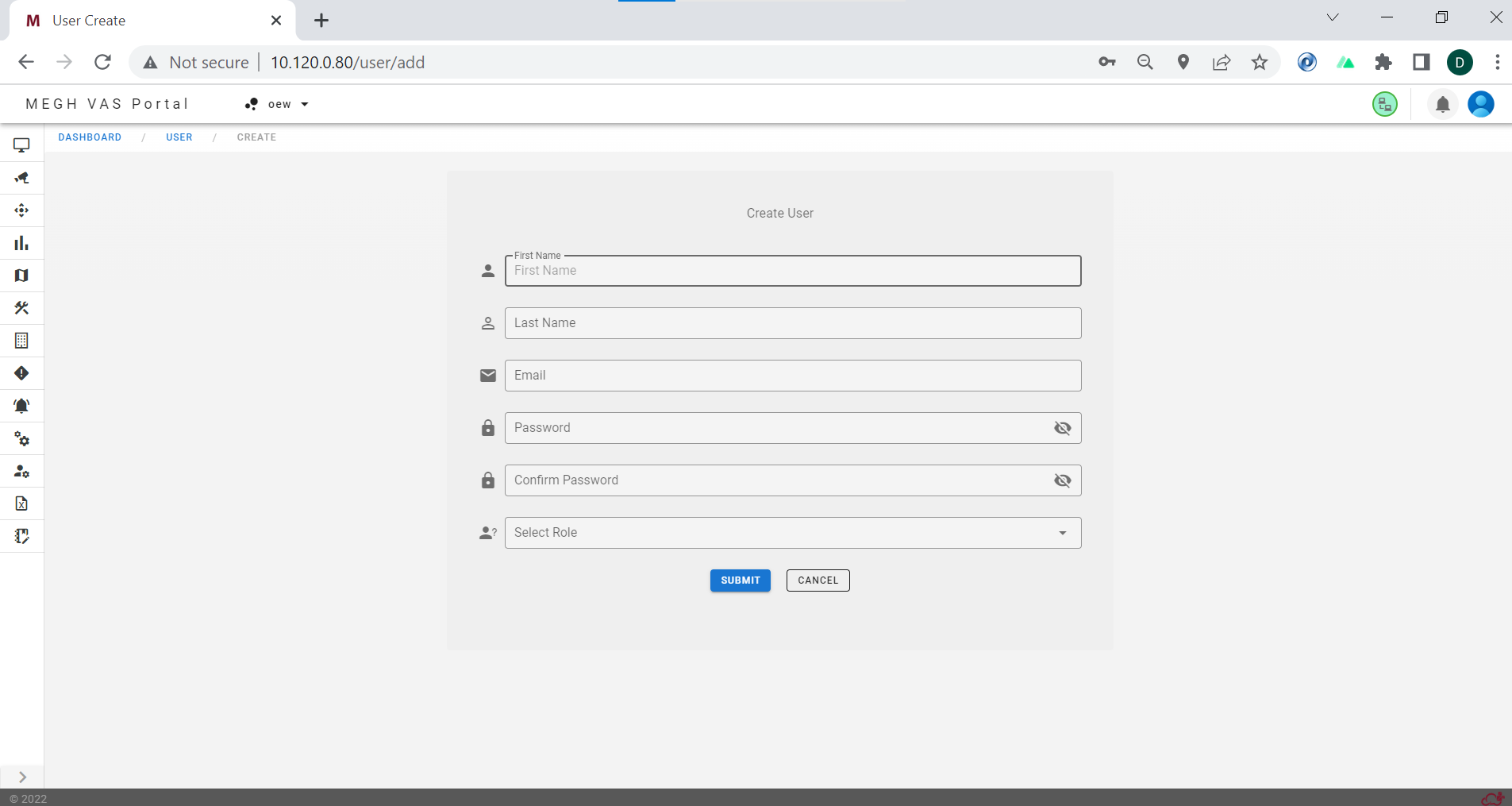Click the bar chart analytics sidebar icon
Viewport: 1512px width, 806px height.
point(21,243)
